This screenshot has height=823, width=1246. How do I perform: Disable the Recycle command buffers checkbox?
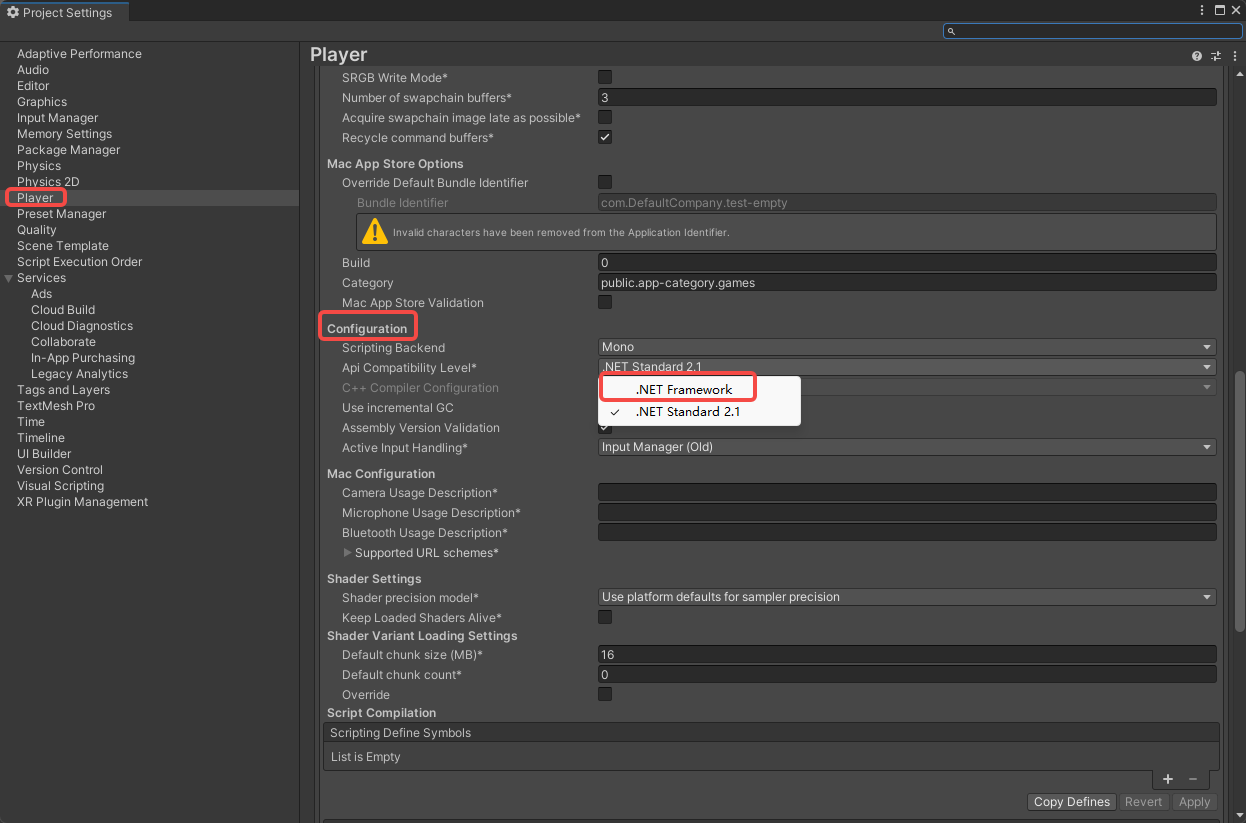[605, 137]
